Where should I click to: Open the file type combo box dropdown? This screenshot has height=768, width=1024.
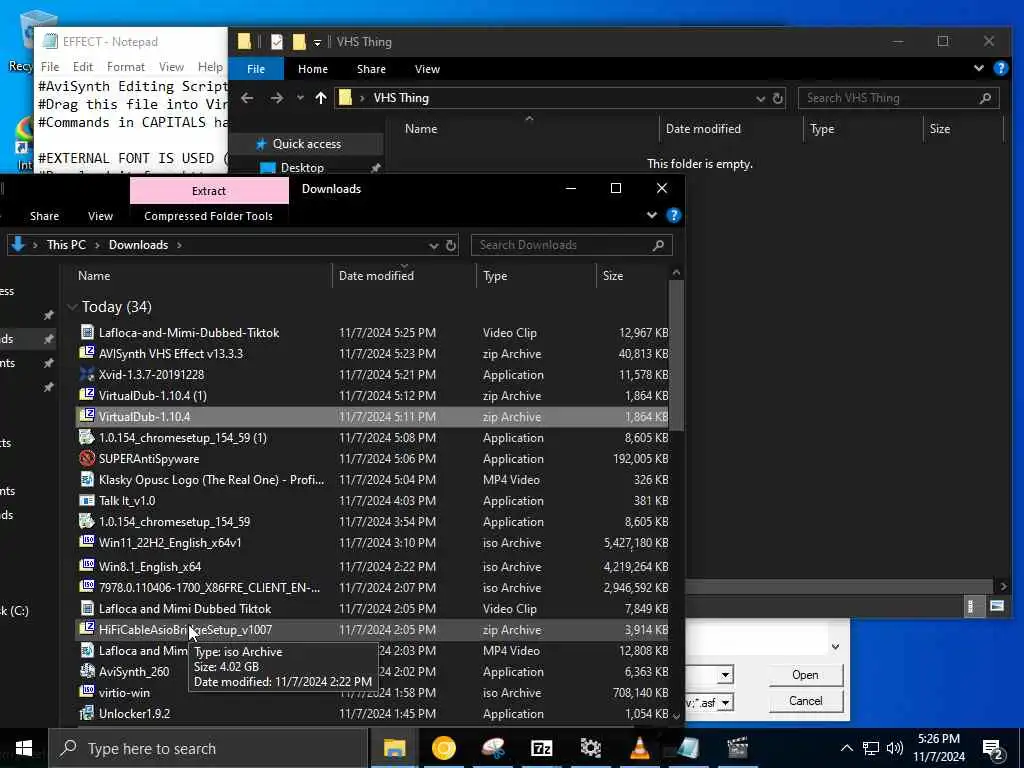pyautogui.click(x=725, y=703)
